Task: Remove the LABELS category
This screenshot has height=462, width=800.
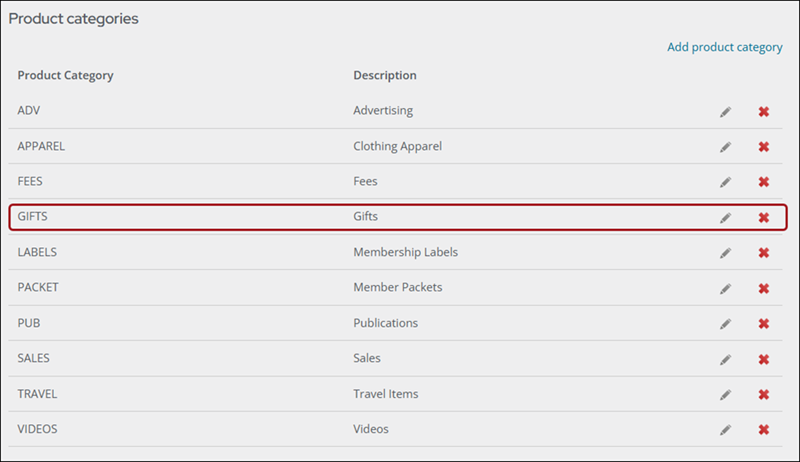Action: [763, 253]
